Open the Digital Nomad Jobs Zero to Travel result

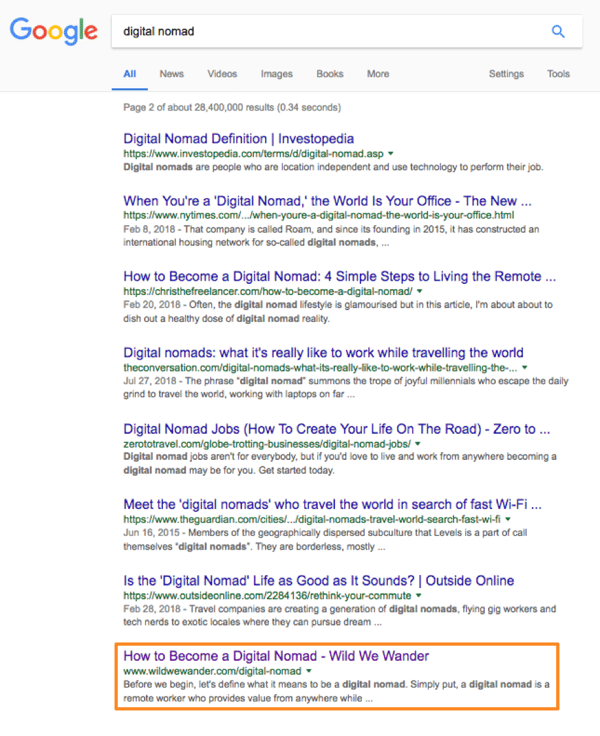pos(337,429)
